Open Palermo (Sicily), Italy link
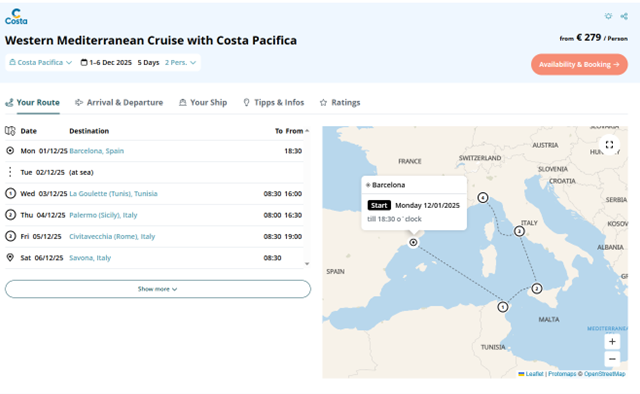This screenshot has width=640, height=394. coord(103,215)
